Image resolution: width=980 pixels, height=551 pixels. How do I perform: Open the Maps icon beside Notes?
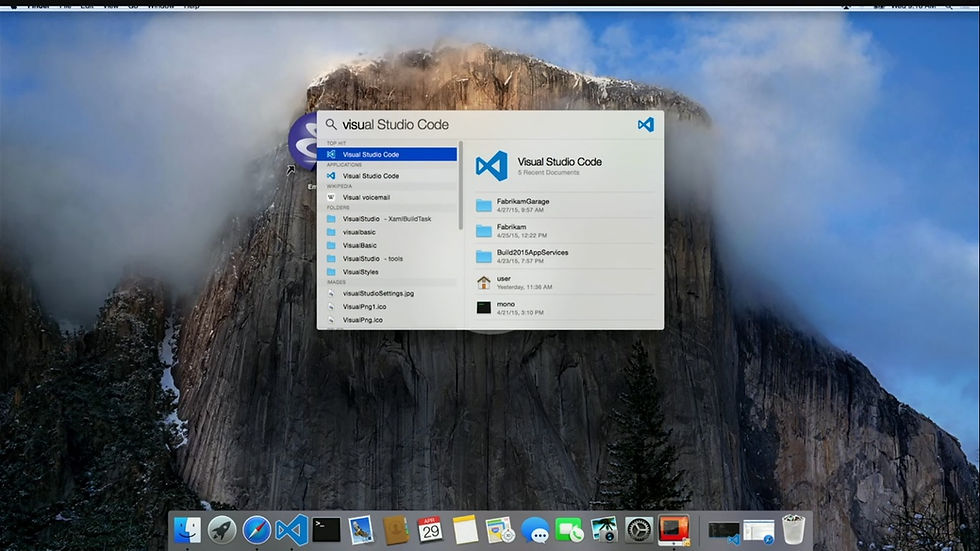tap(500, 530)
